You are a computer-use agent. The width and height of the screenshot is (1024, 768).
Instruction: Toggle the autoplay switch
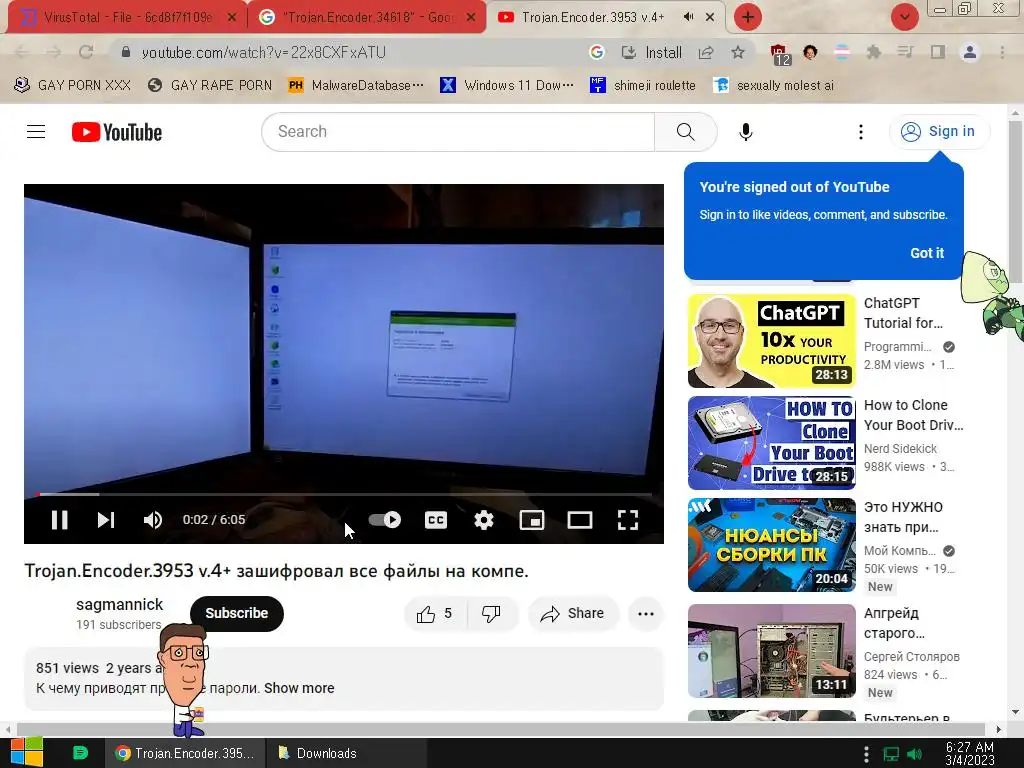[385, 520]
